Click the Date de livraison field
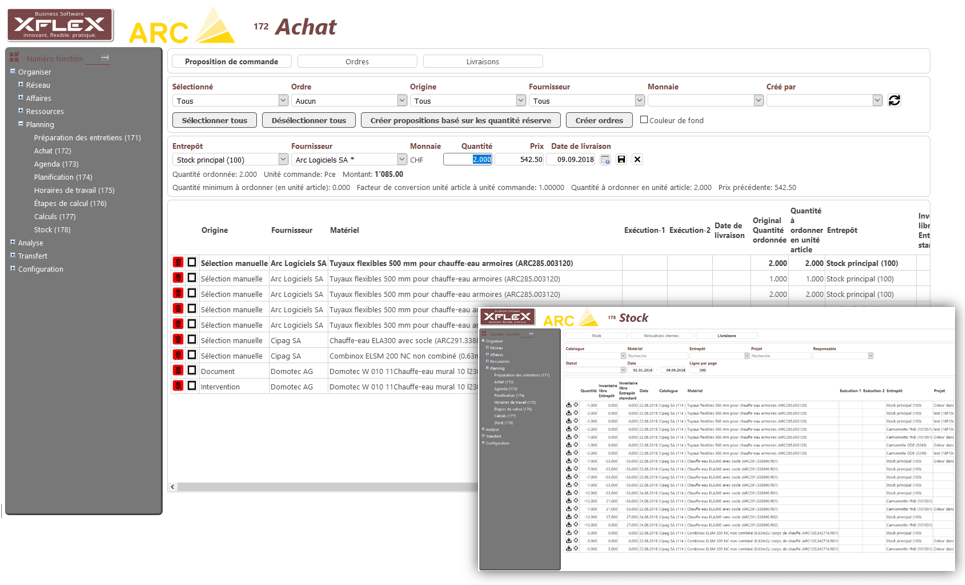The image size is (965, 585). point(572,159)
